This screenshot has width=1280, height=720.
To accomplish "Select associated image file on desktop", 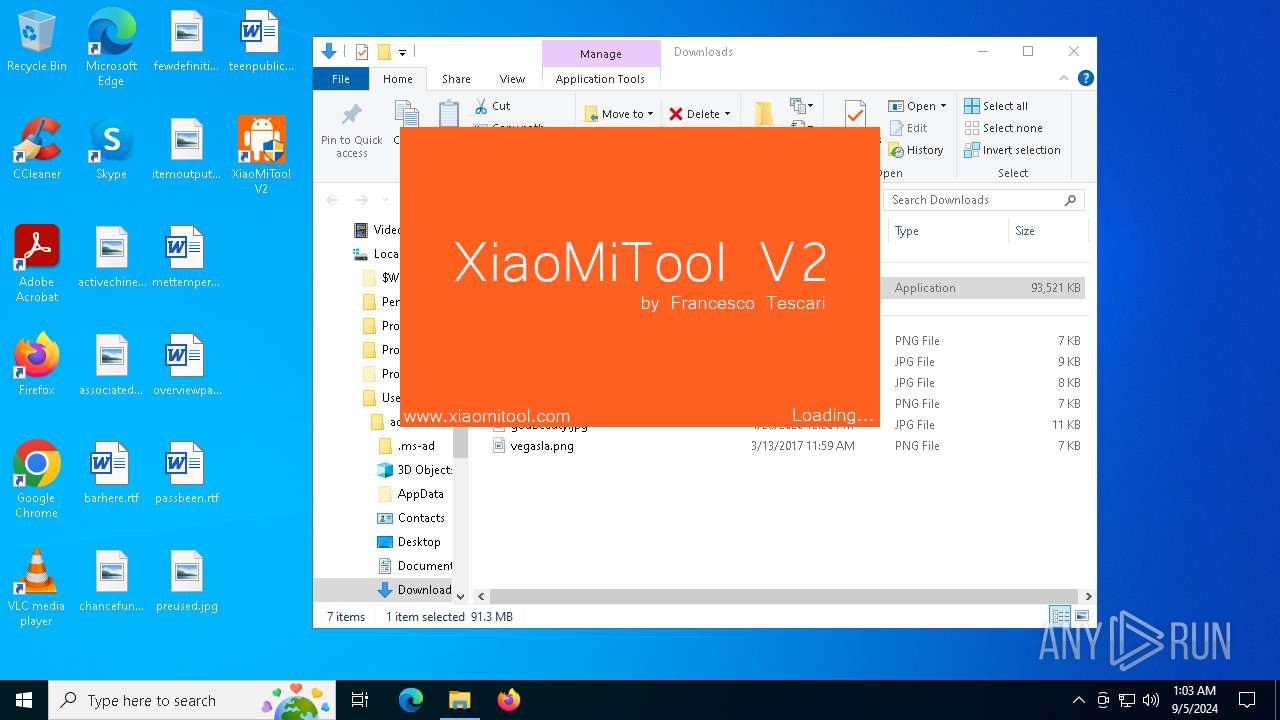I will coord(112,365).
